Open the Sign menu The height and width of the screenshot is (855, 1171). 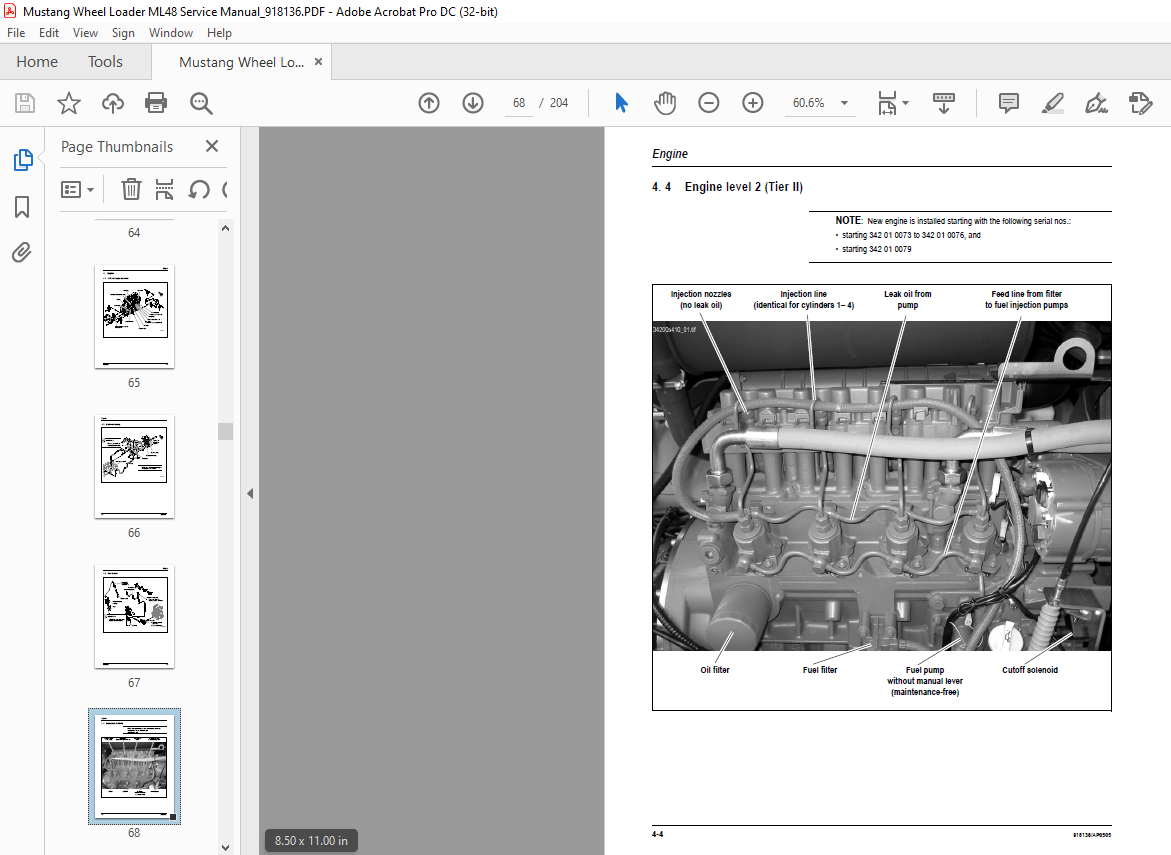123,33
